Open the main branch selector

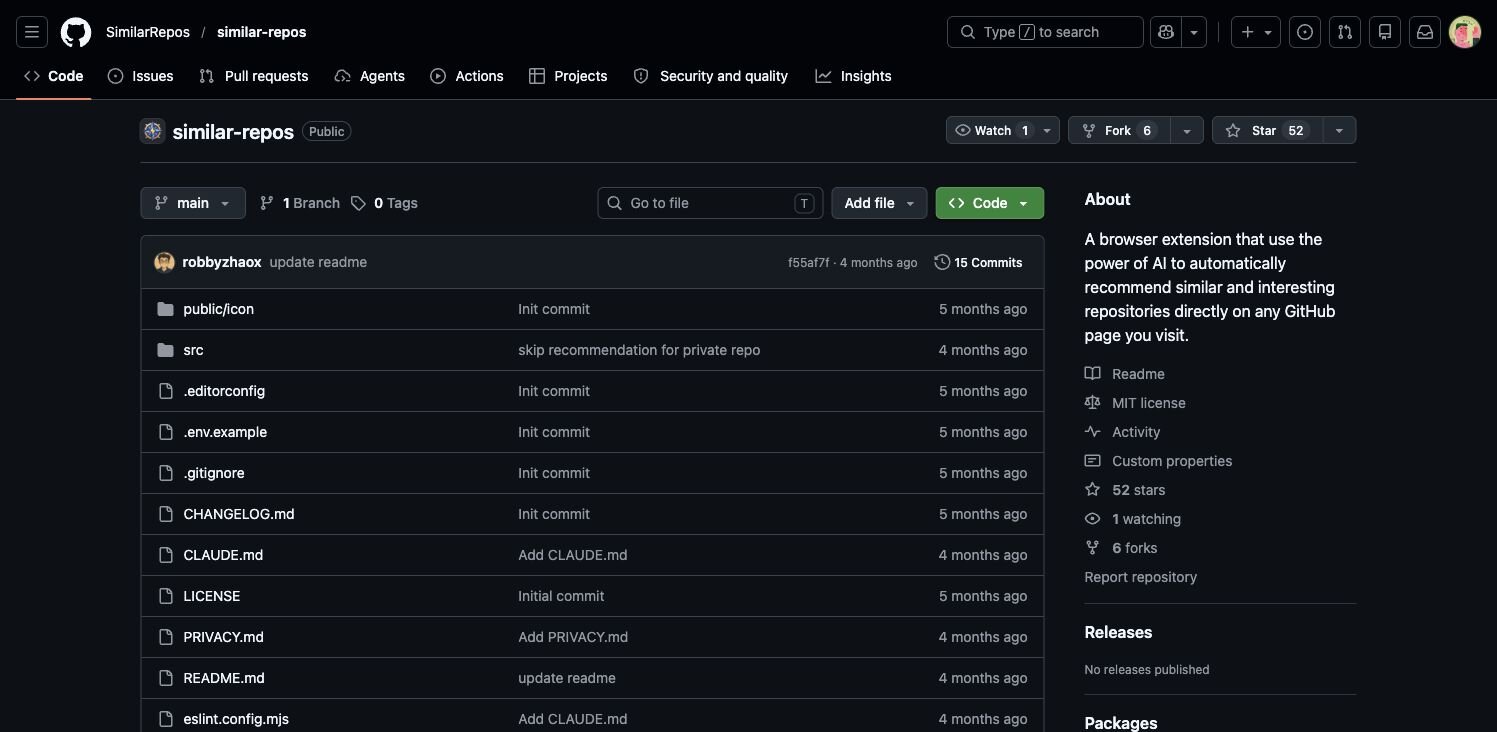click(x=193, y=203)
